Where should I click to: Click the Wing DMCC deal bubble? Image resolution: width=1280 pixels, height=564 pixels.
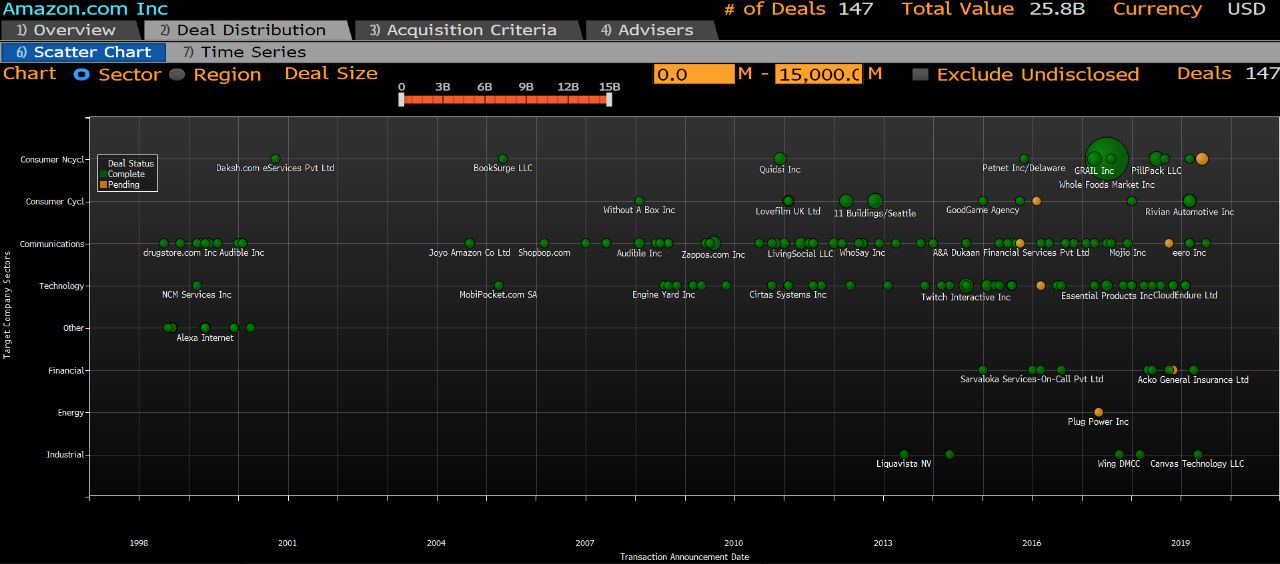point(1119,454)
